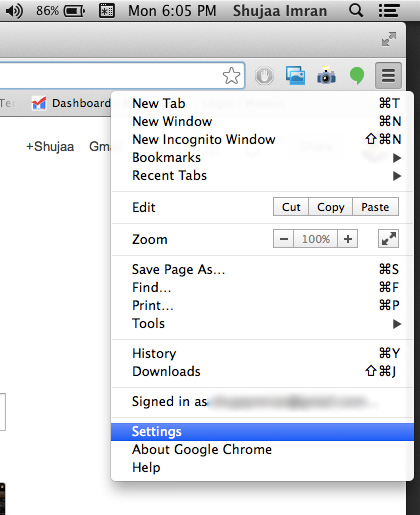Click the Paste button in Edit row
The image size is (420, 515).
(375, 207)
